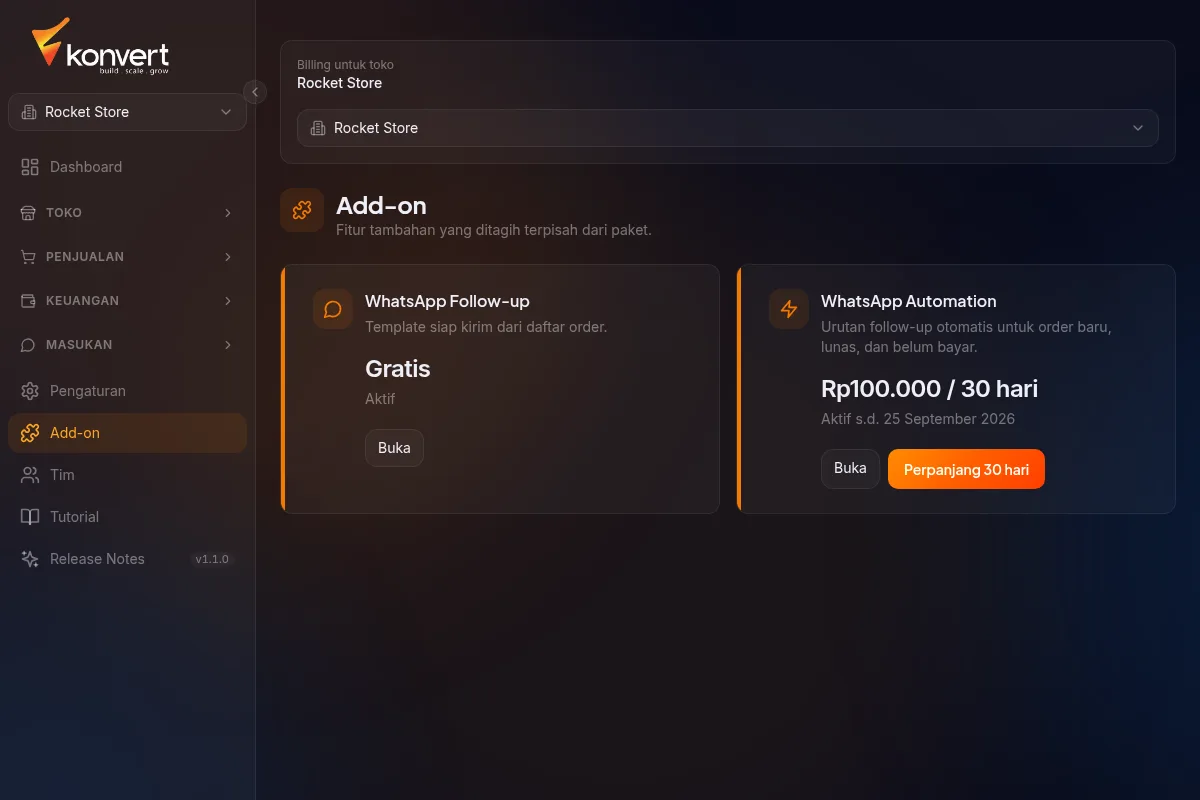This screenshot has width=1200, height=800.
Task: Click Buka on WhatsApp Automation card
Action: click(x=850, y=468)
